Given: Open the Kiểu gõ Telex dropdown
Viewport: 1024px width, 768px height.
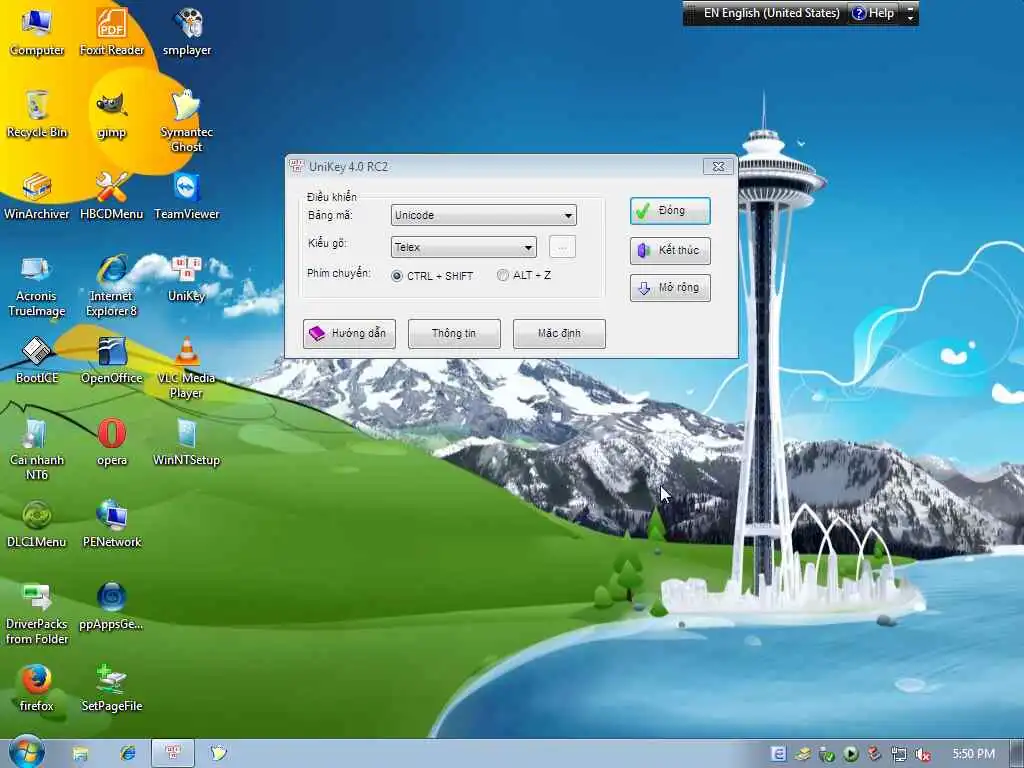Looking at the screenshot, I should point(464,247).
